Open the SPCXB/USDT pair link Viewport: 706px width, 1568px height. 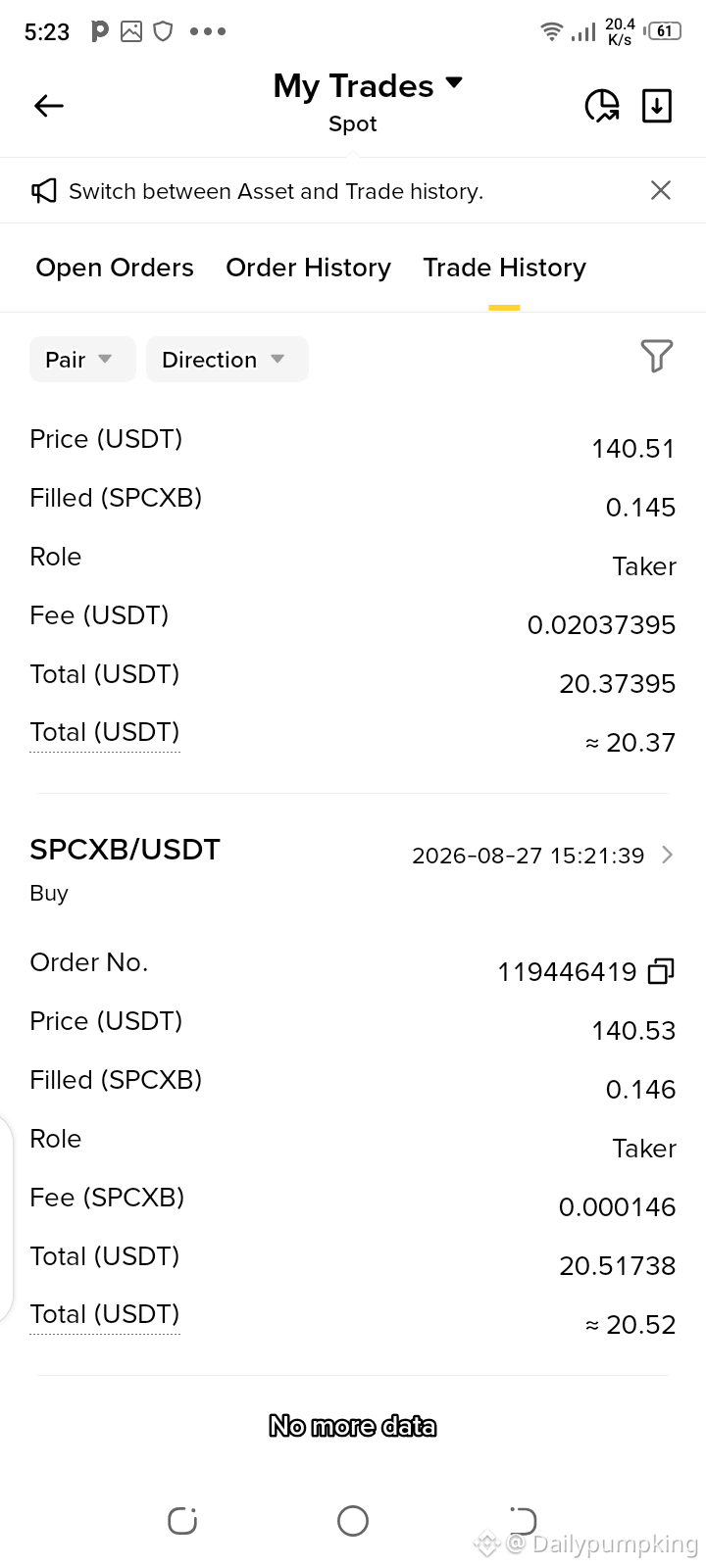point(125,850)
